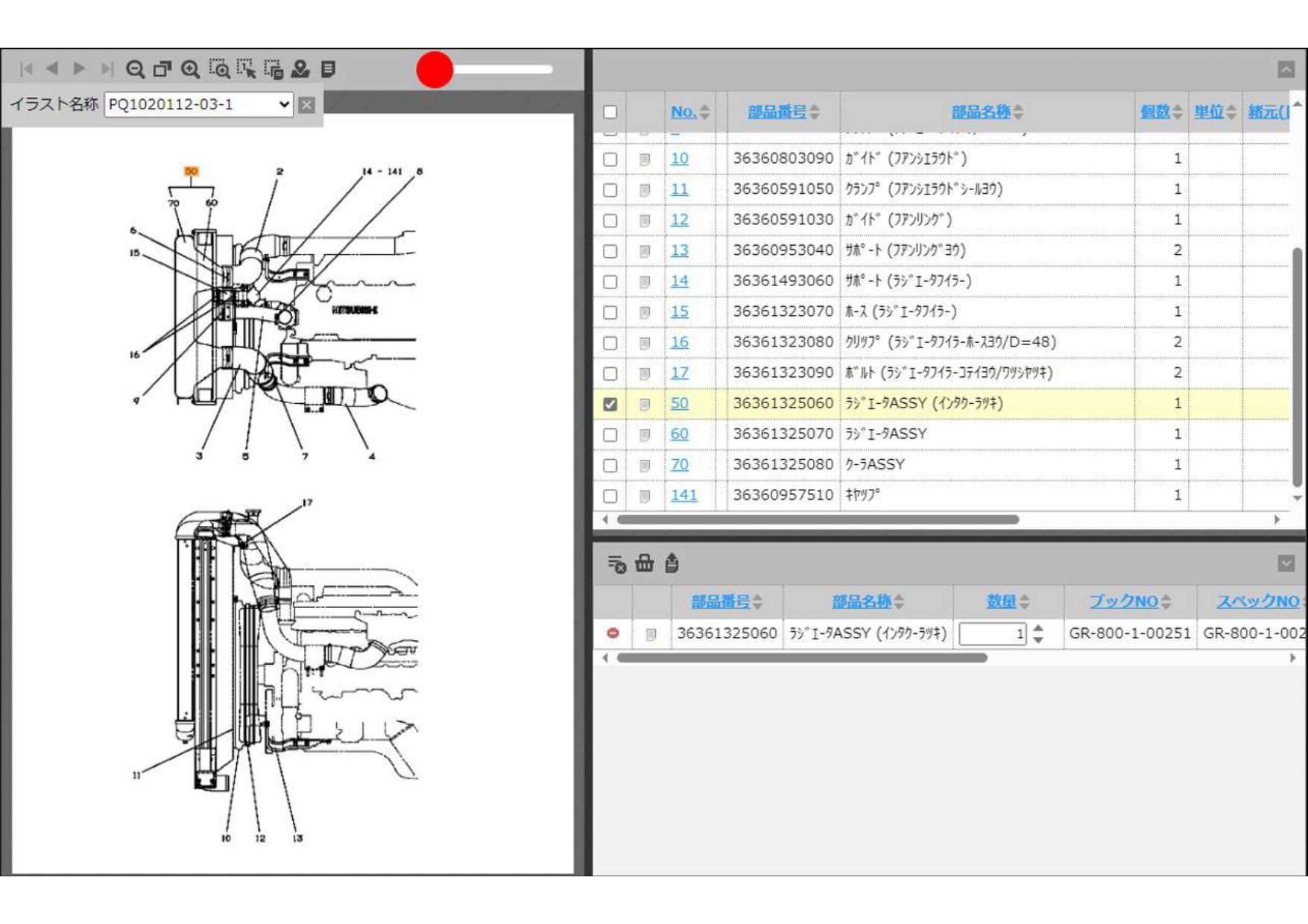Expand the lower cart panel arrow
Screen dimensions: 1308x924
(1286, 563)
